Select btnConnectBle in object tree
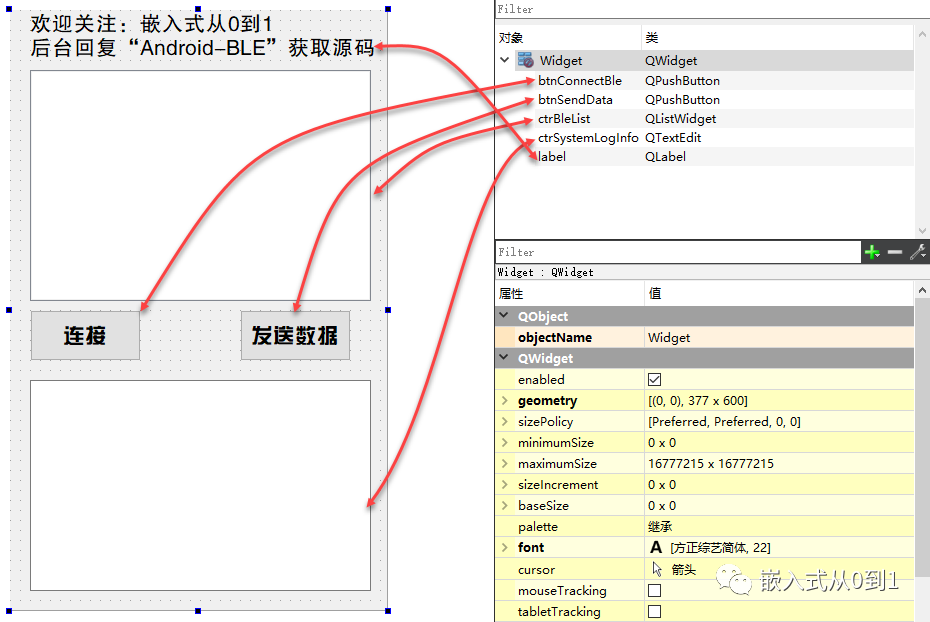Image resolution: width=930 pixels, height=622 pixels. pos(579,81)
